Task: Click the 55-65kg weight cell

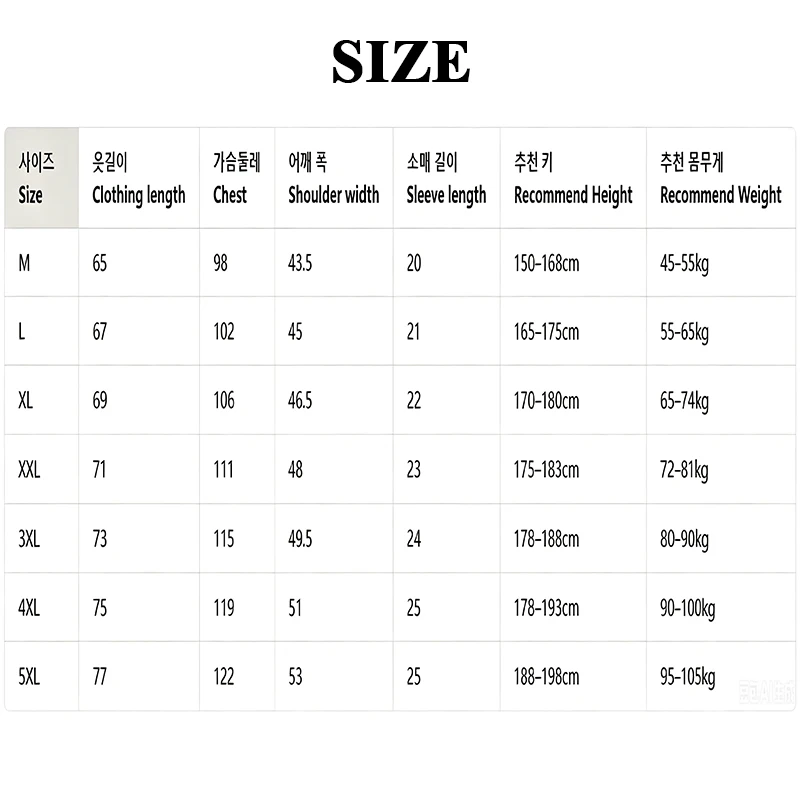Action: (684, 333)
